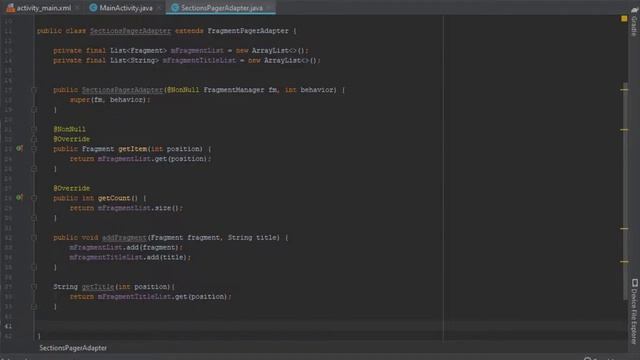Close the SectionsPagerAdapter.java tab
This screenshot has height=360, width=640.
269,8
